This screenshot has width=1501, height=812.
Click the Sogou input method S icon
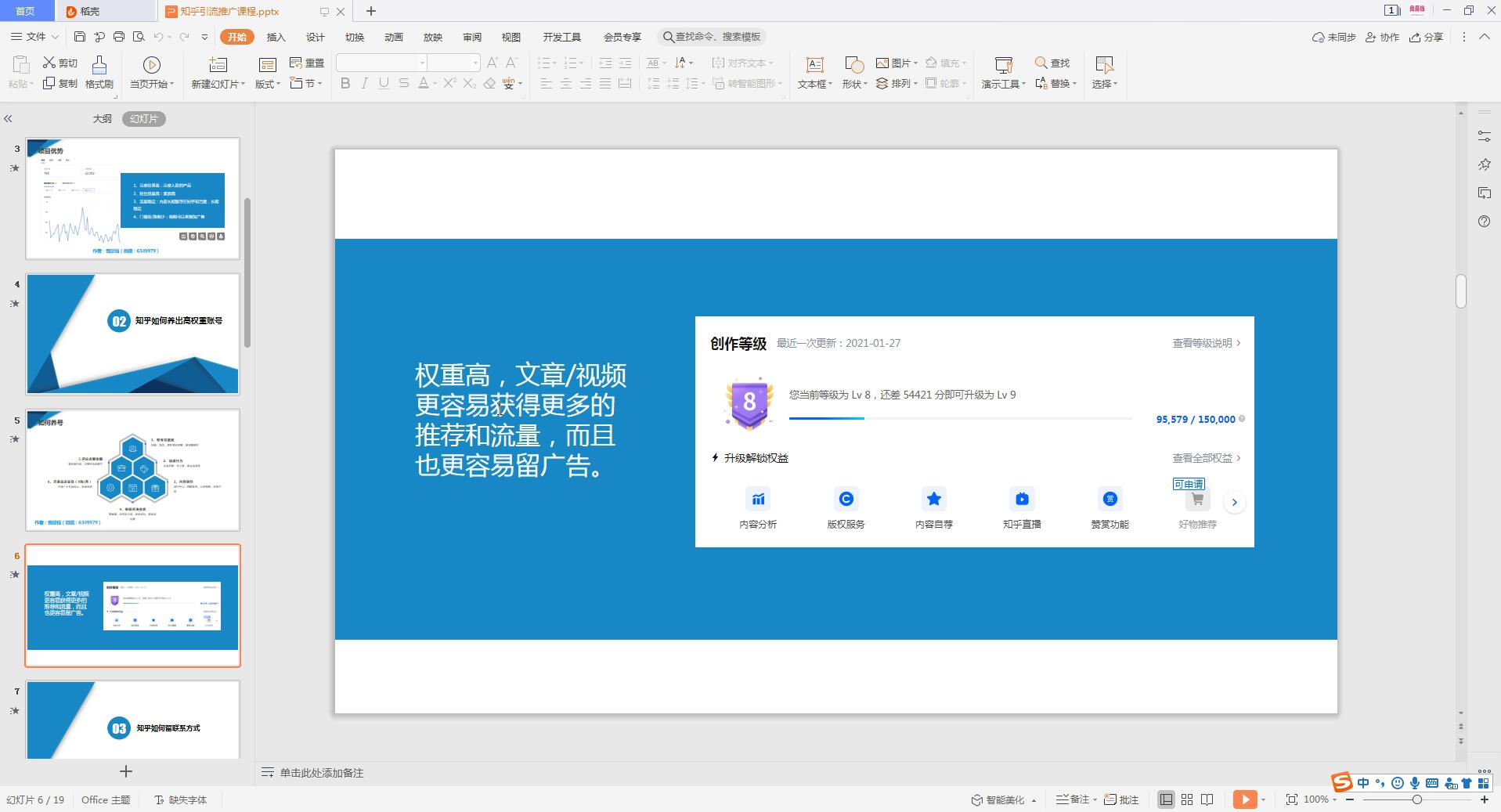pyautogui.click(x=1342, y=782)
